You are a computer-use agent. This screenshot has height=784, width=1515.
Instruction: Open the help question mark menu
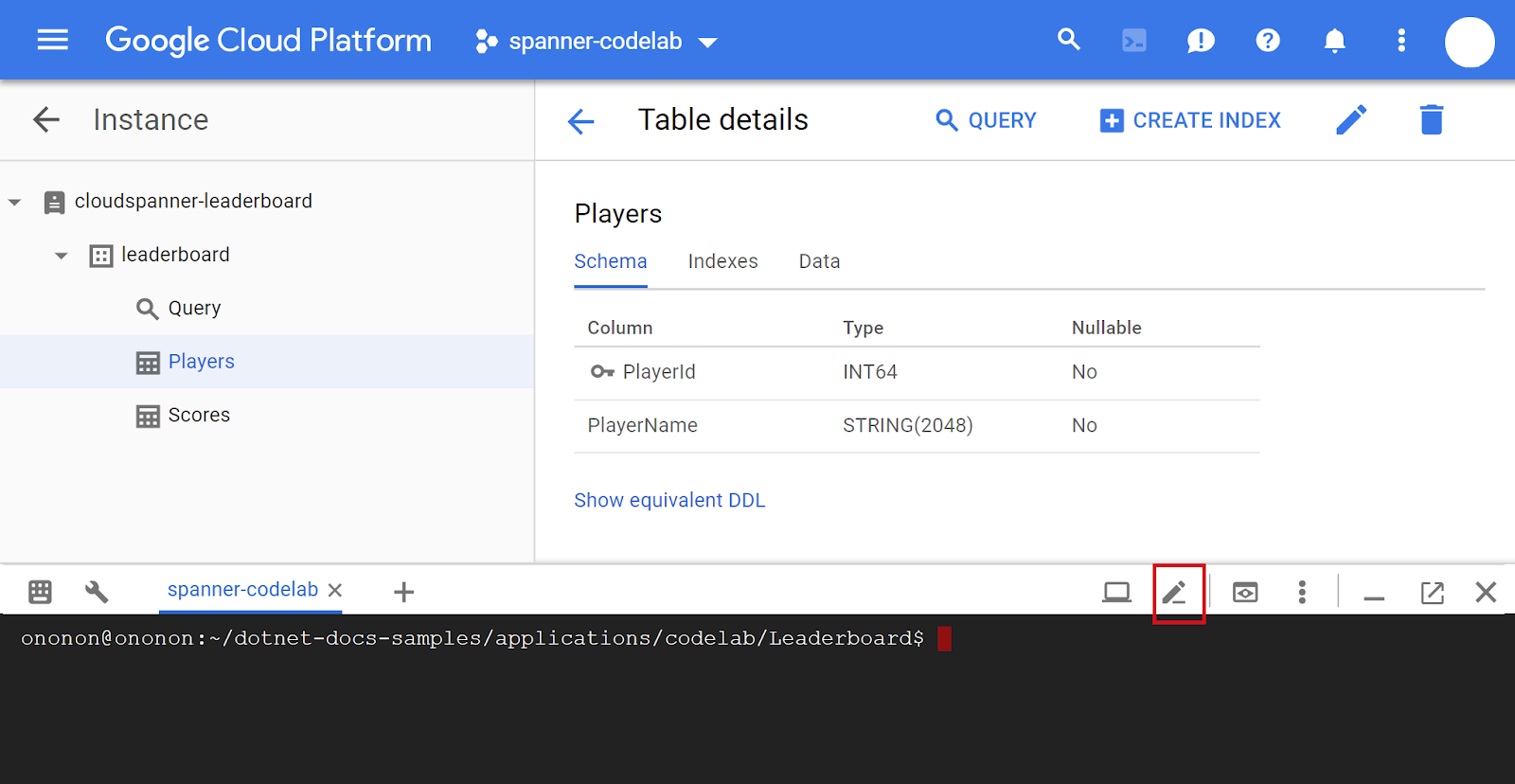point(1267,41)
